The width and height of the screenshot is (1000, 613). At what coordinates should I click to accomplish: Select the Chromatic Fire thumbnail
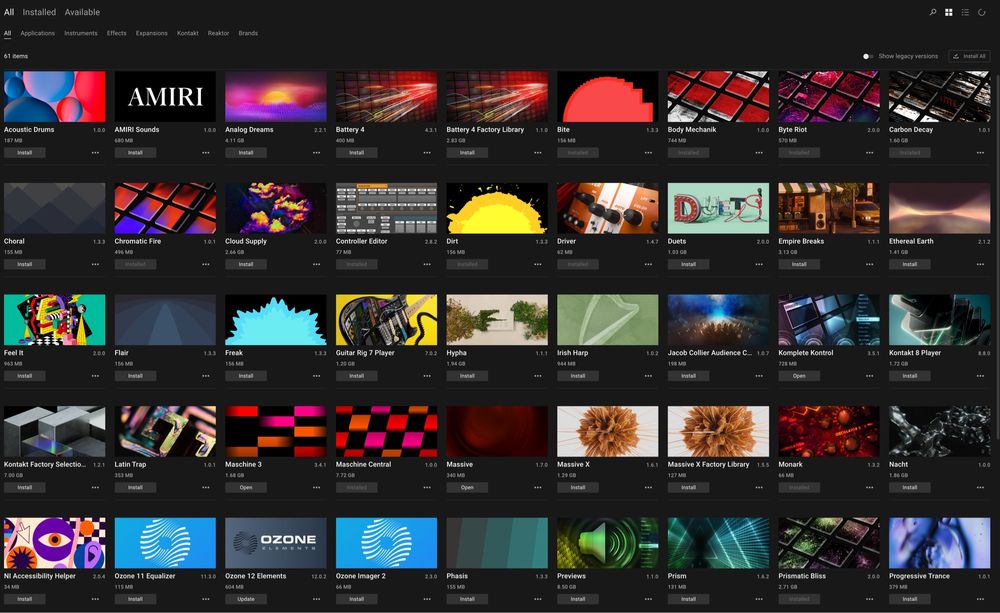pyautogui.click(x=165, y=208)
